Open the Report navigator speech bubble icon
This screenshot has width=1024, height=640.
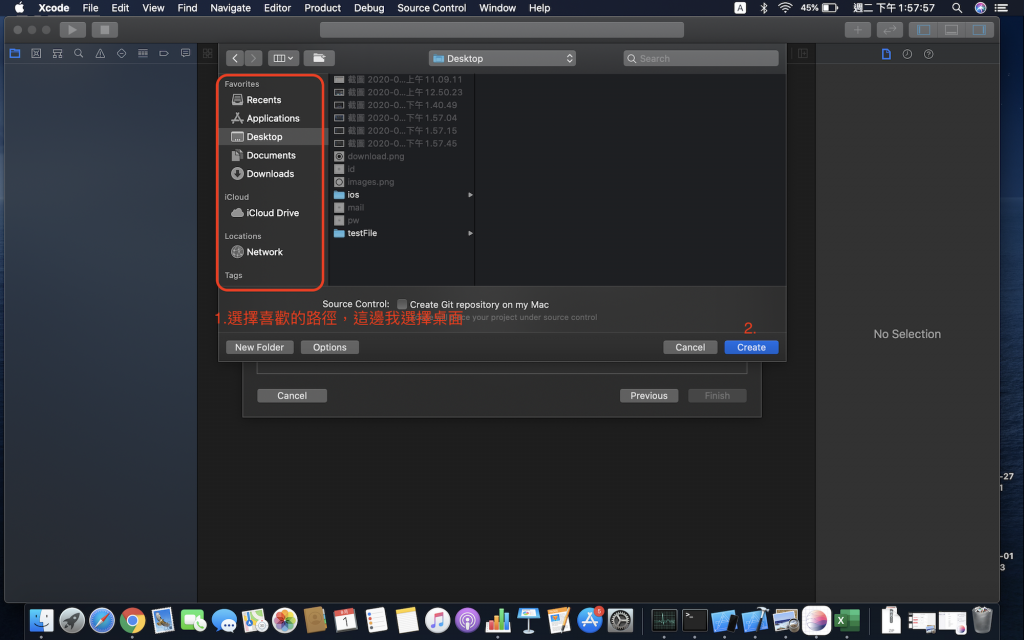[185, 54]
